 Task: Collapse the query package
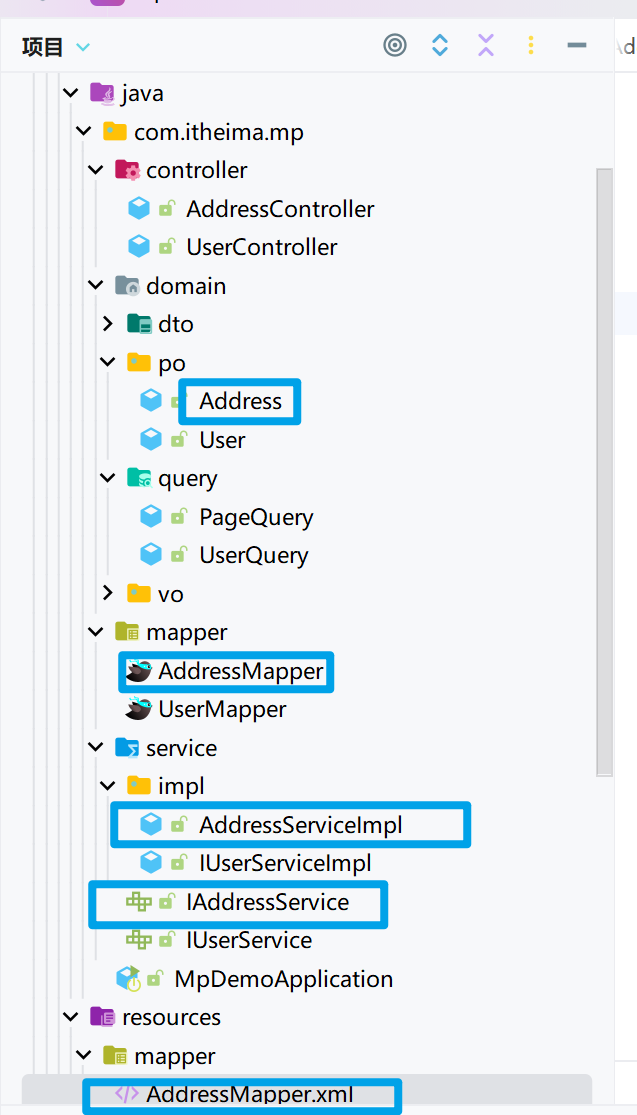pyautogui.click(x=108, y=479)
